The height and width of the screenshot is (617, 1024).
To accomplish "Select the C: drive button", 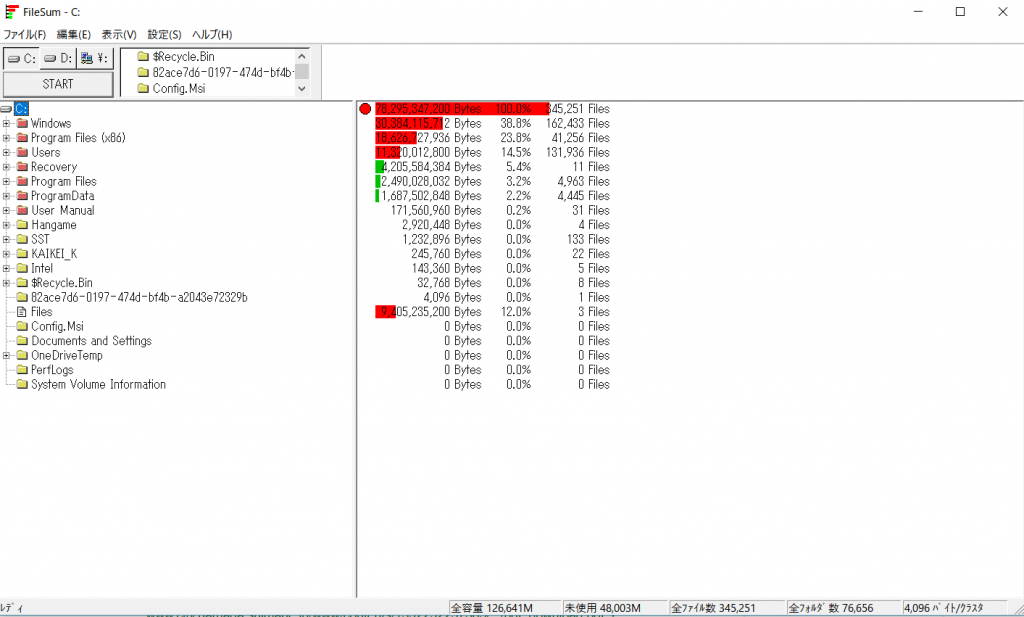I will 21,58.
